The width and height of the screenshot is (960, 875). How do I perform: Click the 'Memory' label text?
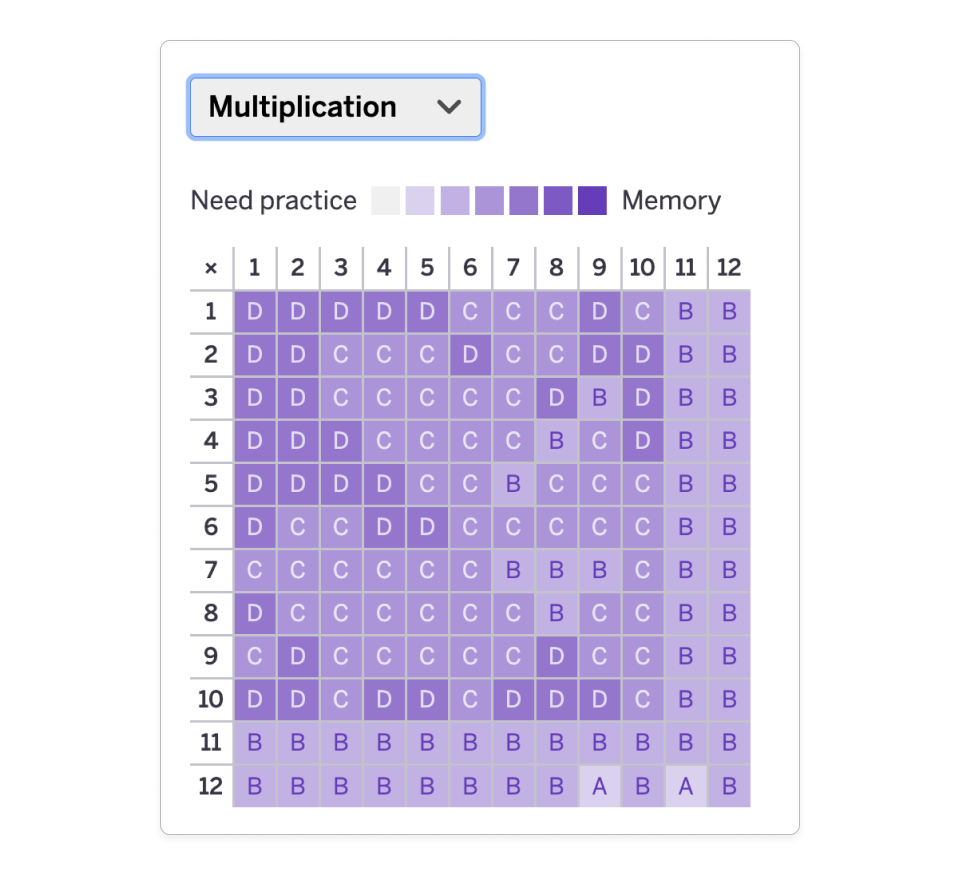pyautogui.click(x=671, y=200)
